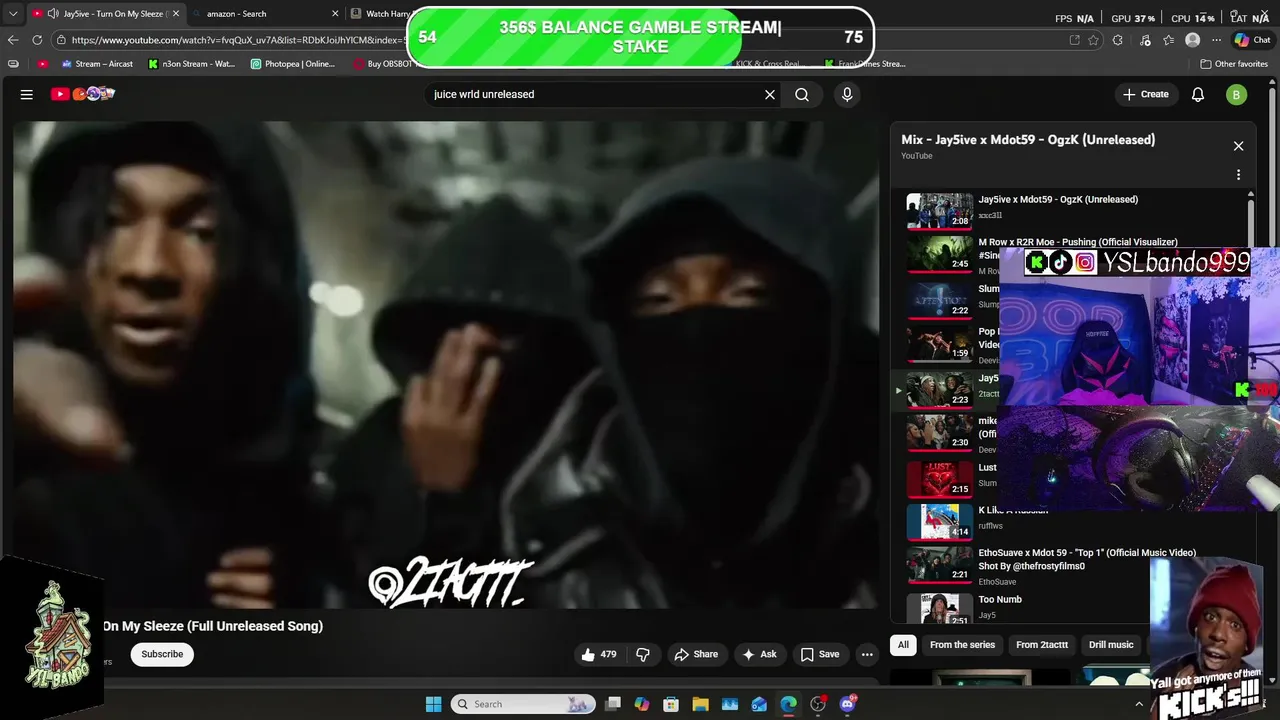Image resolution: width=1280 pixels, height=720 pixels.
Task: Open browser extensions puzzle icon
Action: coord(1118,40)
